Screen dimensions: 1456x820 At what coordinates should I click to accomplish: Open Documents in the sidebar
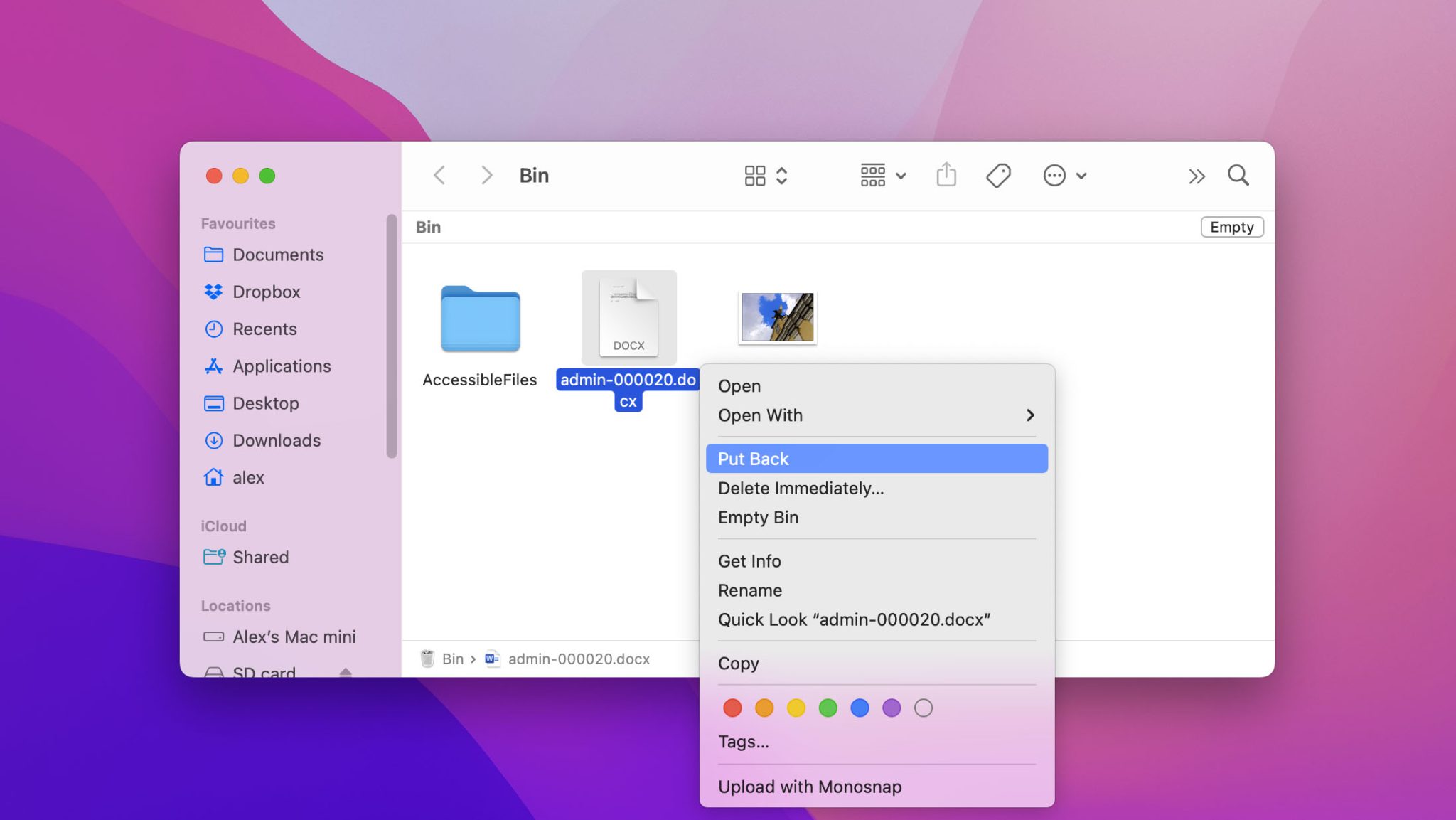[x=278, y=255]
